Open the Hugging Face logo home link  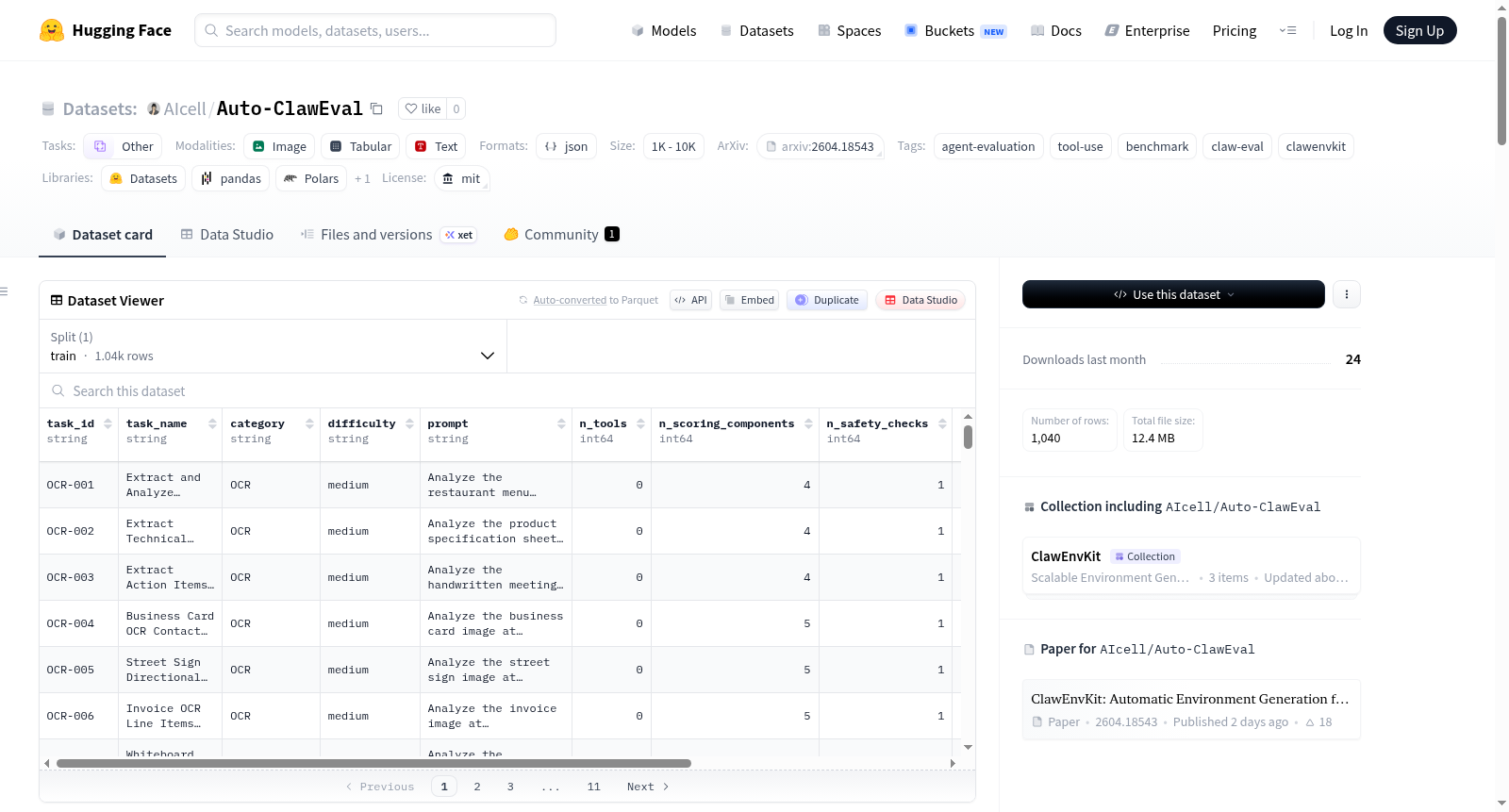click(x=106, y=30)
